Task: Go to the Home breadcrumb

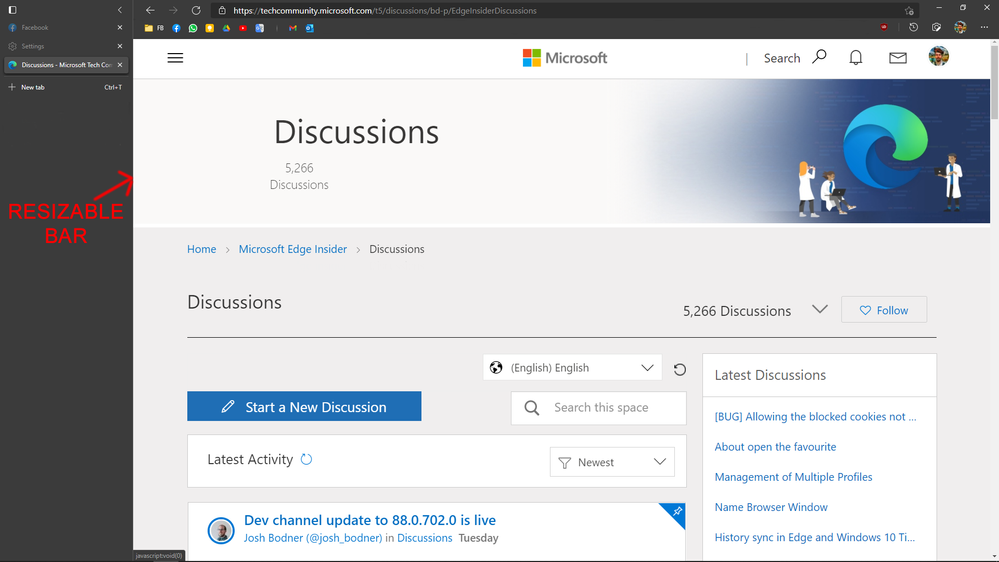Action: pyautogui.click(x=201, y=249)
